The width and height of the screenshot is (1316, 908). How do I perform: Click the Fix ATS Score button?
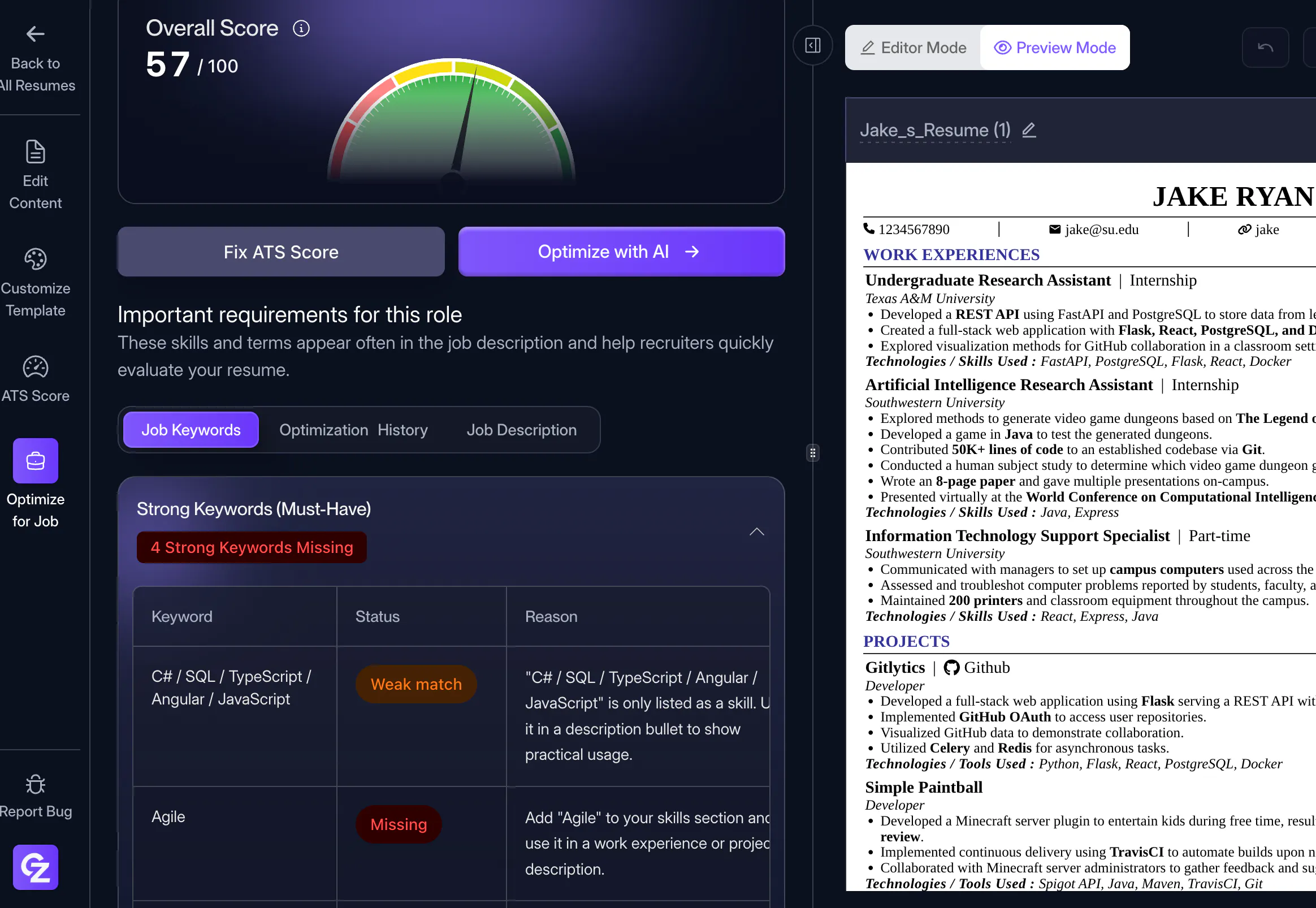[281, 252]
